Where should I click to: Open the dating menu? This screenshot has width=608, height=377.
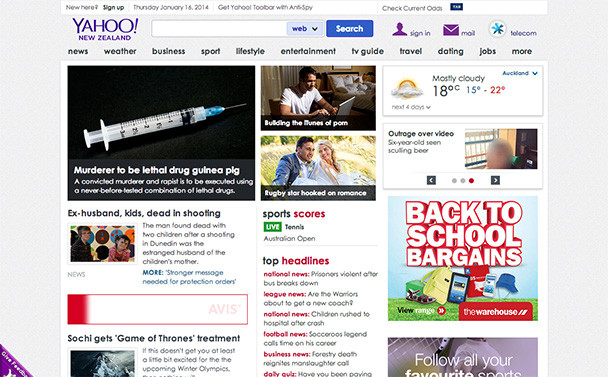click(x=451, y=51)
